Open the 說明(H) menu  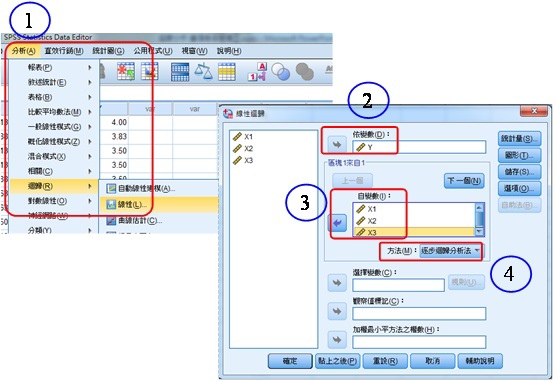pos(229,51)
